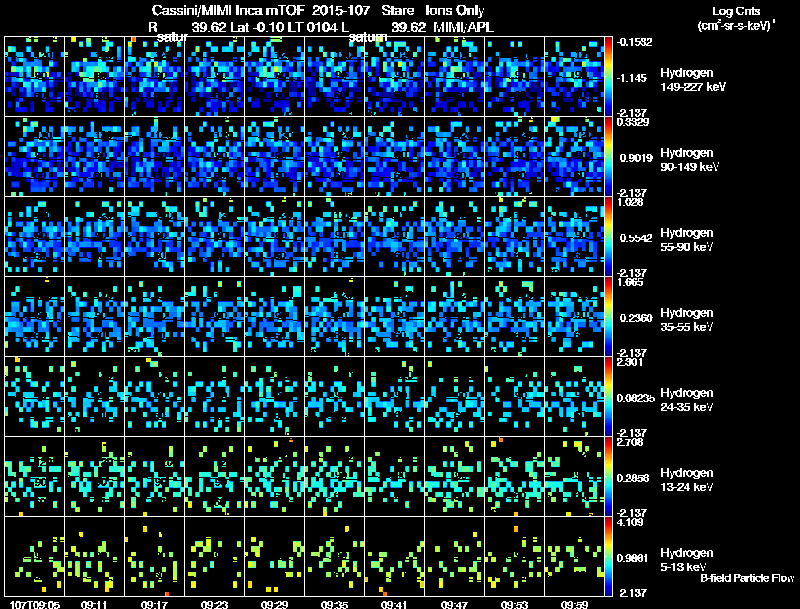Viewport: 800px width, 609px height.
Task: Click the color bar for Hydrogen 5-13 keV
Action: [x=608, y=557]
